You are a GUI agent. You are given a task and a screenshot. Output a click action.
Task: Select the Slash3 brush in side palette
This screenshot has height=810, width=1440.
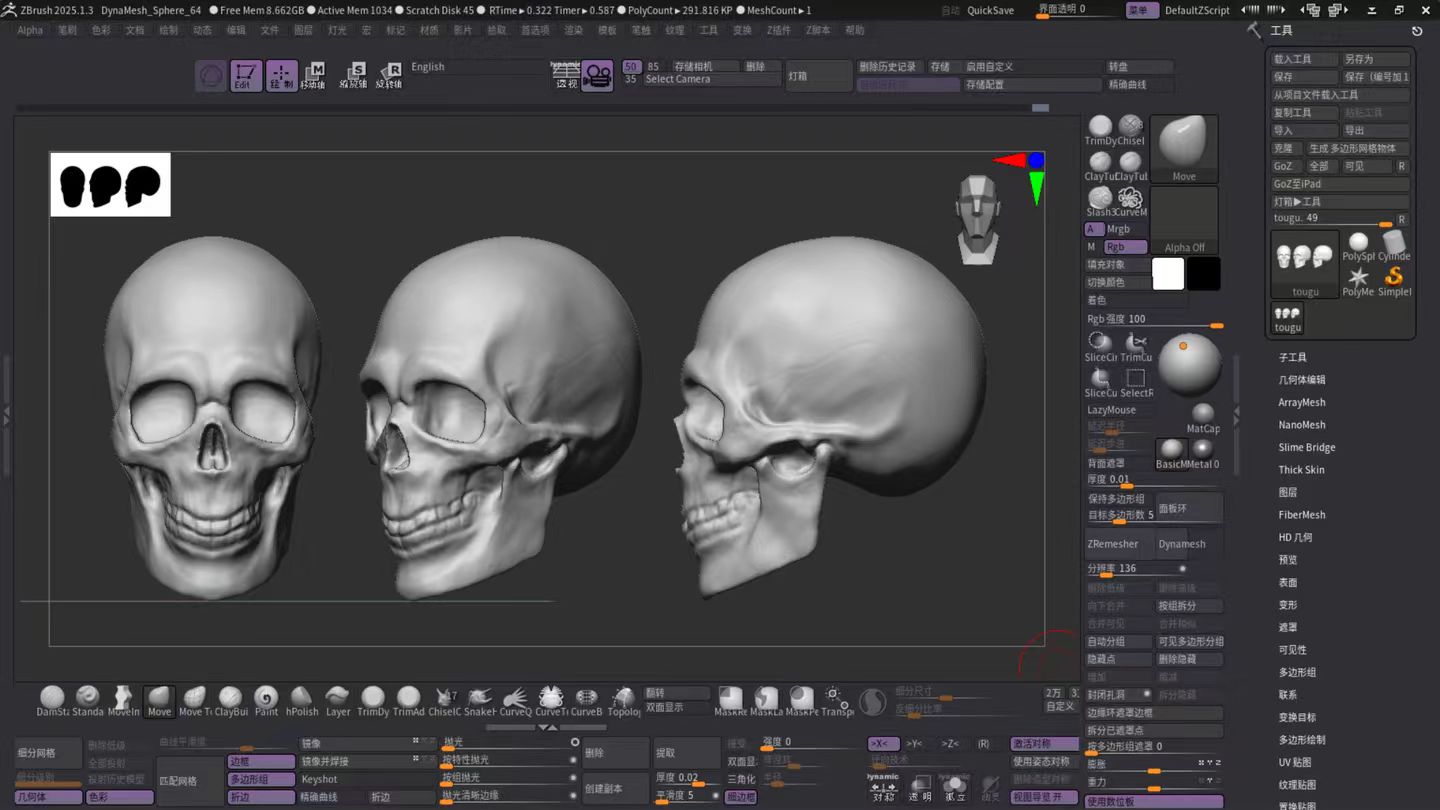point(1100,201)
